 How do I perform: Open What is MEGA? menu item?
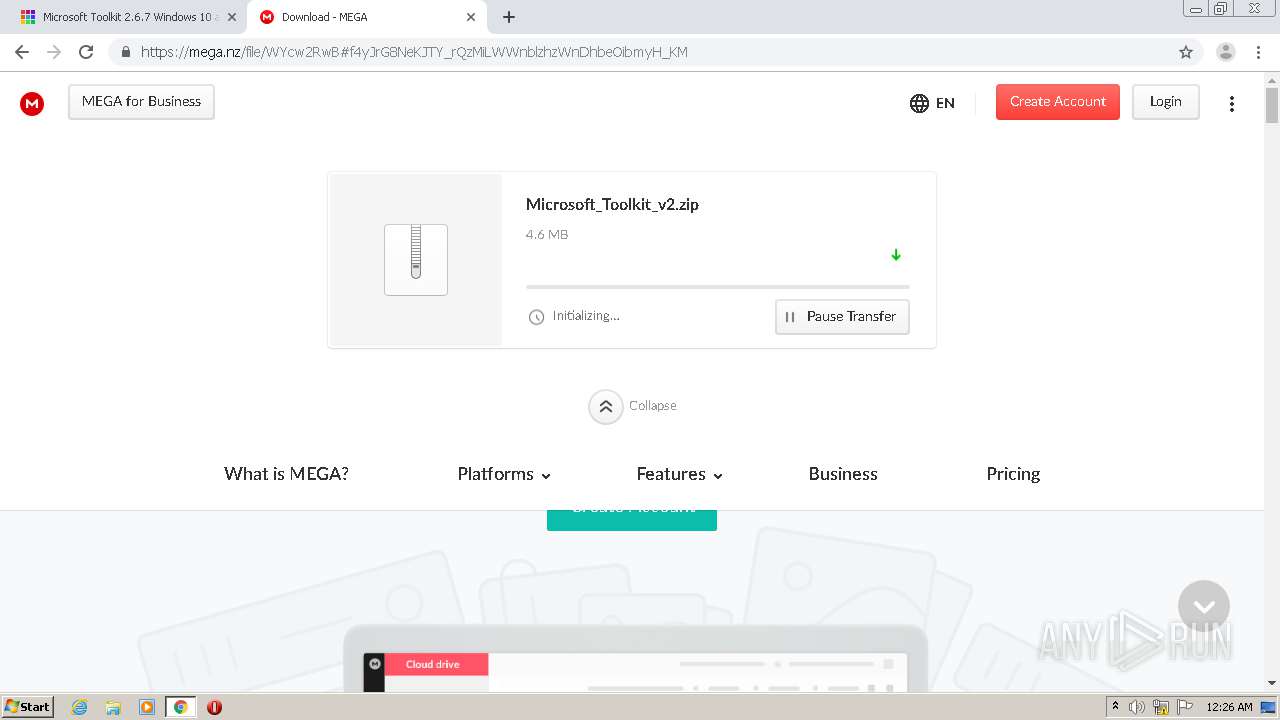click(x=286, y=474)
